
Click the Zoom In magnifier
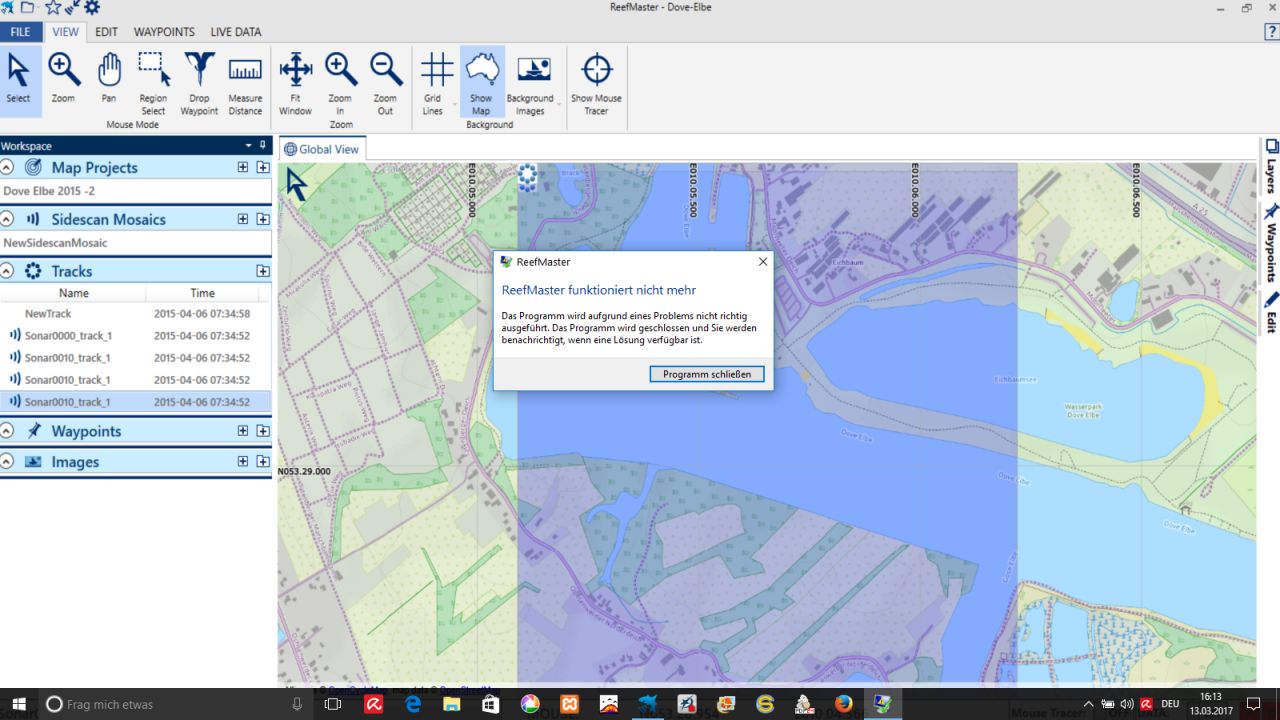coord(340,78)
